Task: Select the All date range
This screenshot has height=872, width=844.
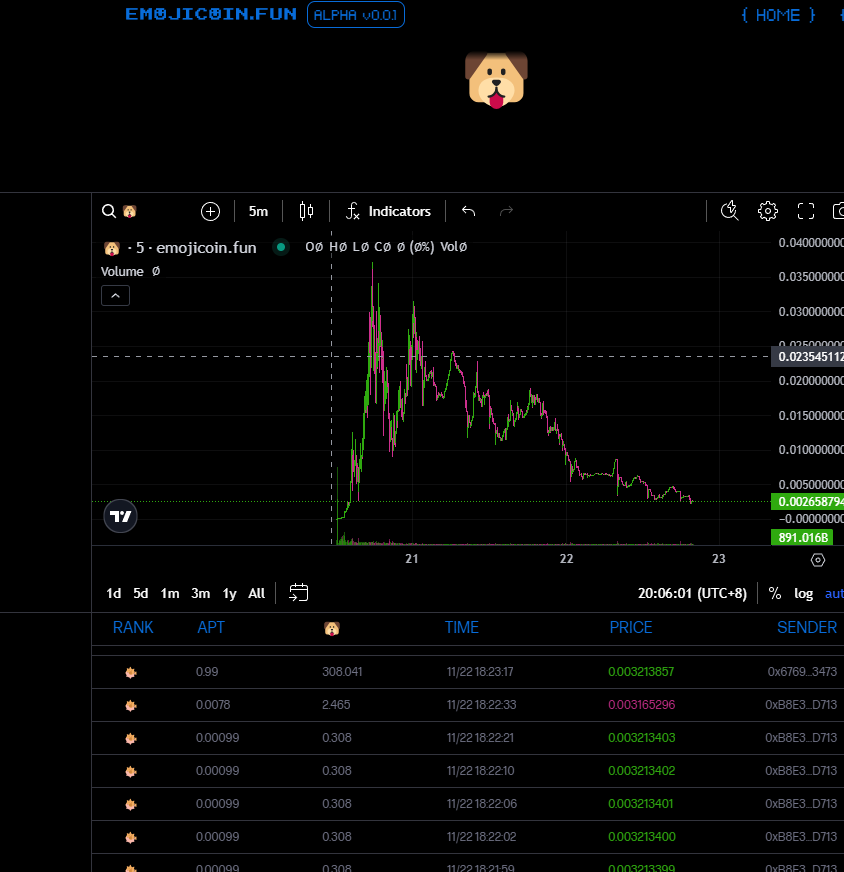Action: click(x=256, y=593)
